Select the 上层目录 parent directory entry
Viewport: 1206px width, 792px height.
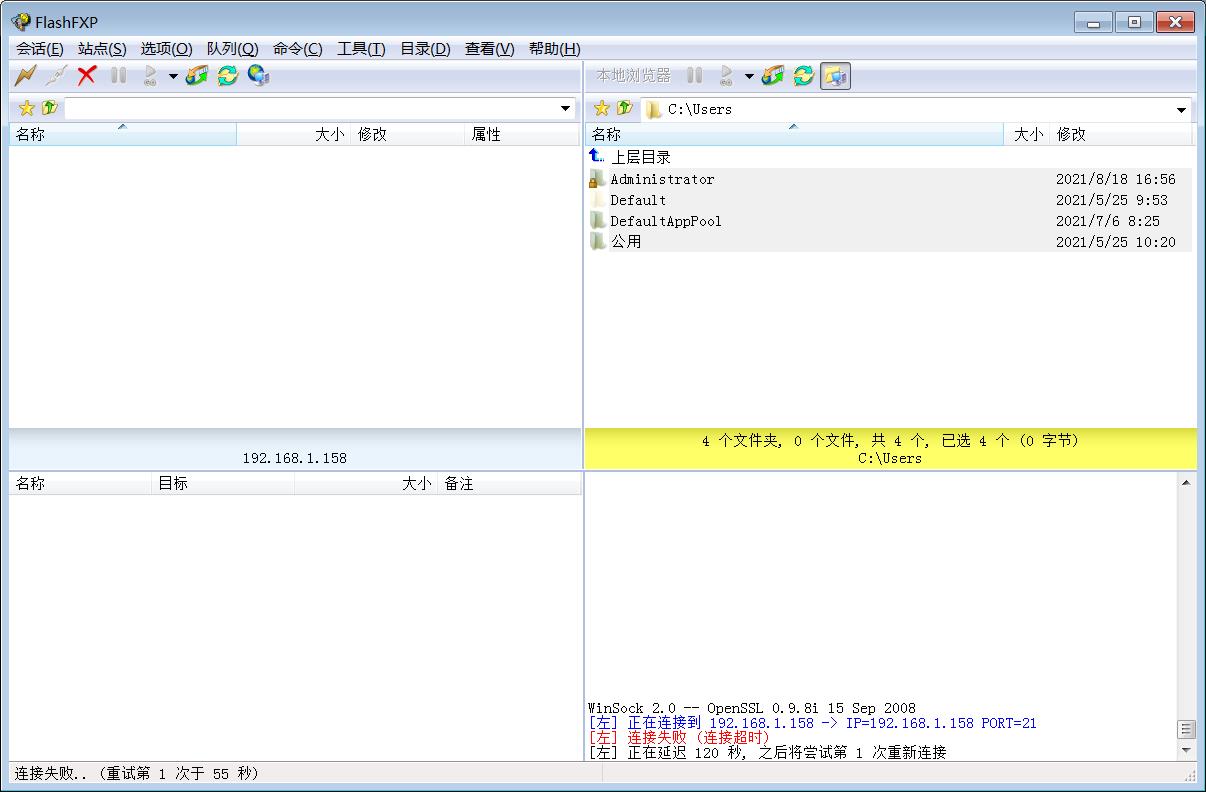point(641,157)
